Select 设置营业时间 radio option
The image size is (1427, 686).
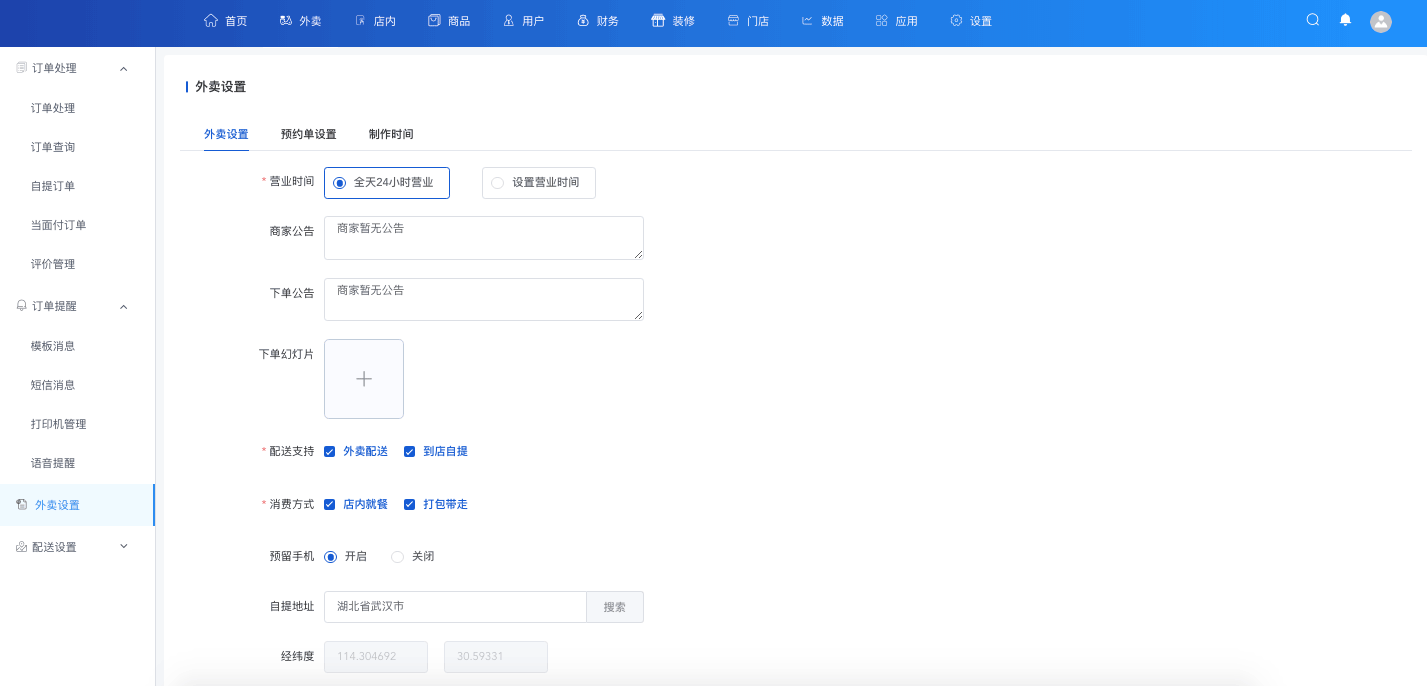[498, 183]
